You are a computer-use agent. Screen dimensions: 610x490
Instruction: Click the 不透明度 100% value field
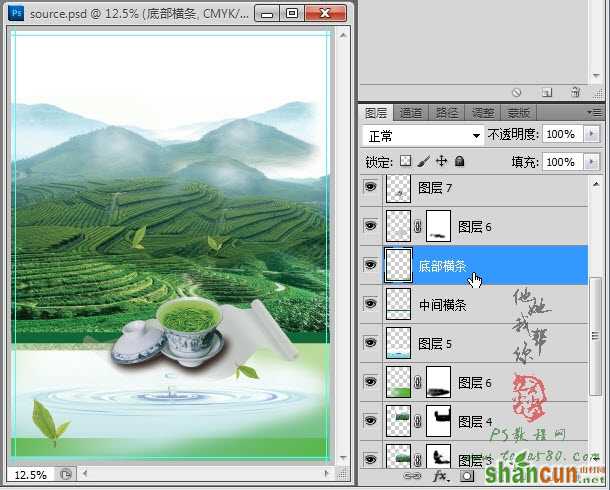[x=563, y=134]
